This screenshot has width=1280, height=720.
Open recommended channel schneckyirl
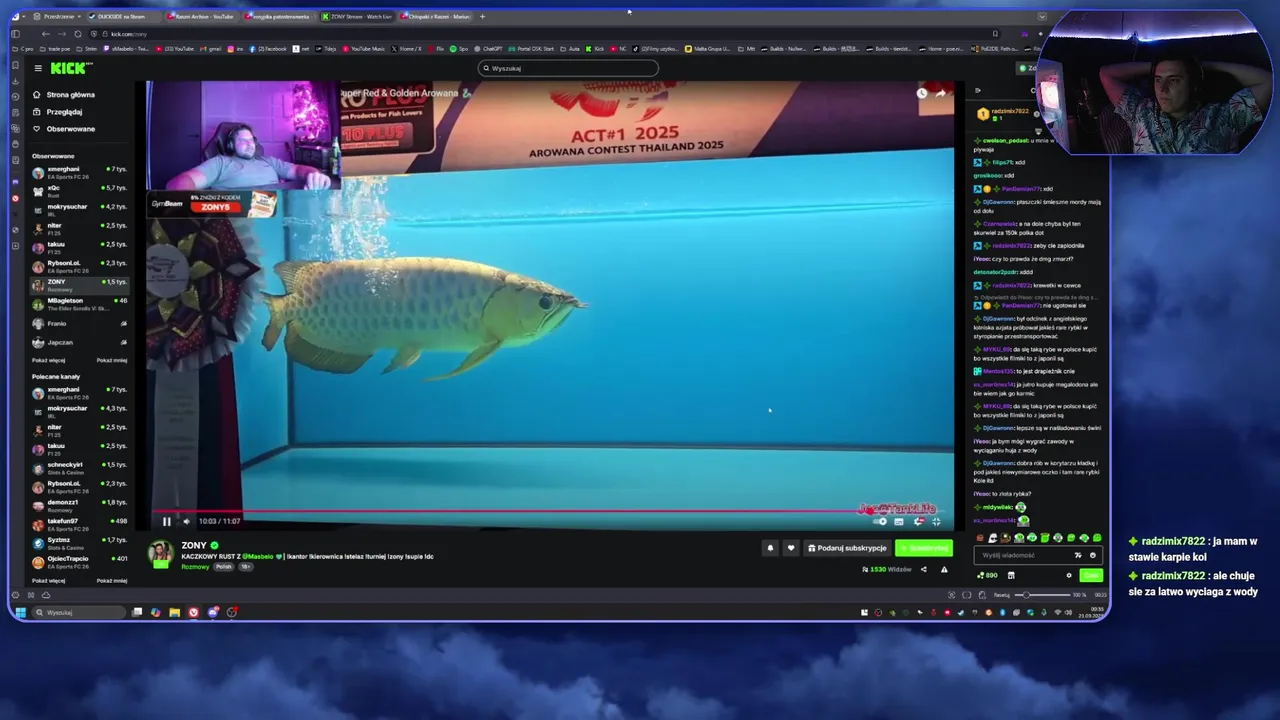(x=79, y=467)
